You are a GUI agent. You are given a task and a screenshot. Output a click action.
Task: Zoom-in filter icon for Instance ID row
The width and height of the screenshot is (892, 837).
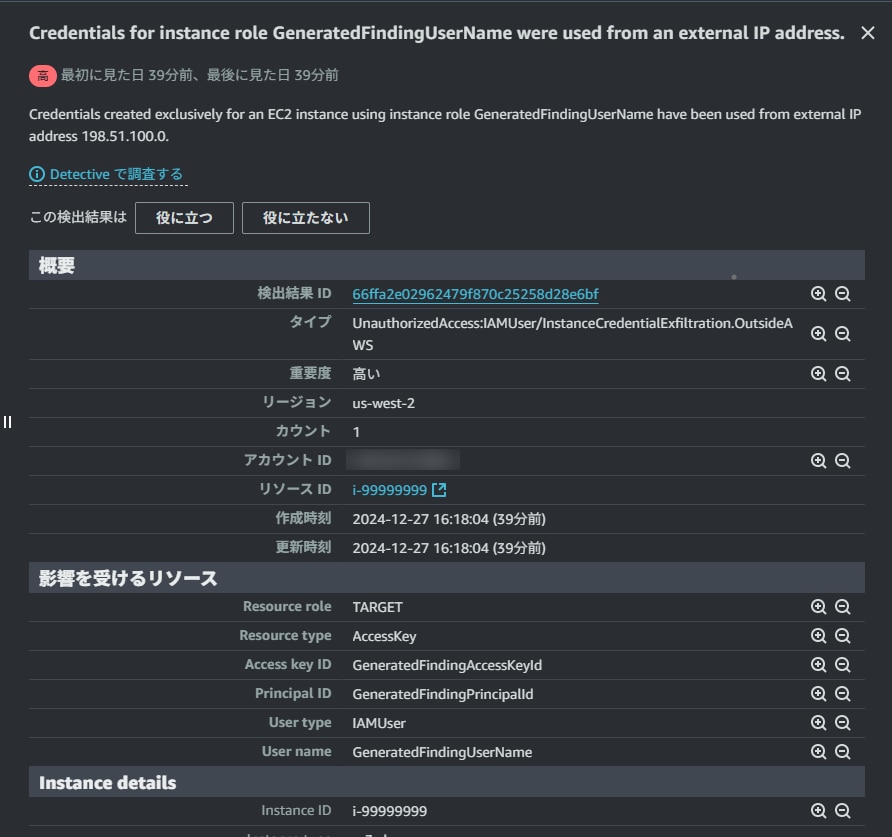(x=818, y=811)
